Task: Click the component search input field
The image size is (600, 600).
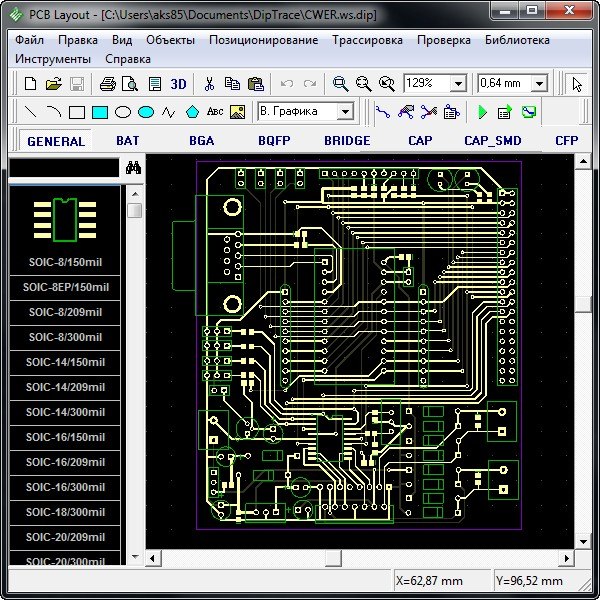Action: [64, 169]
